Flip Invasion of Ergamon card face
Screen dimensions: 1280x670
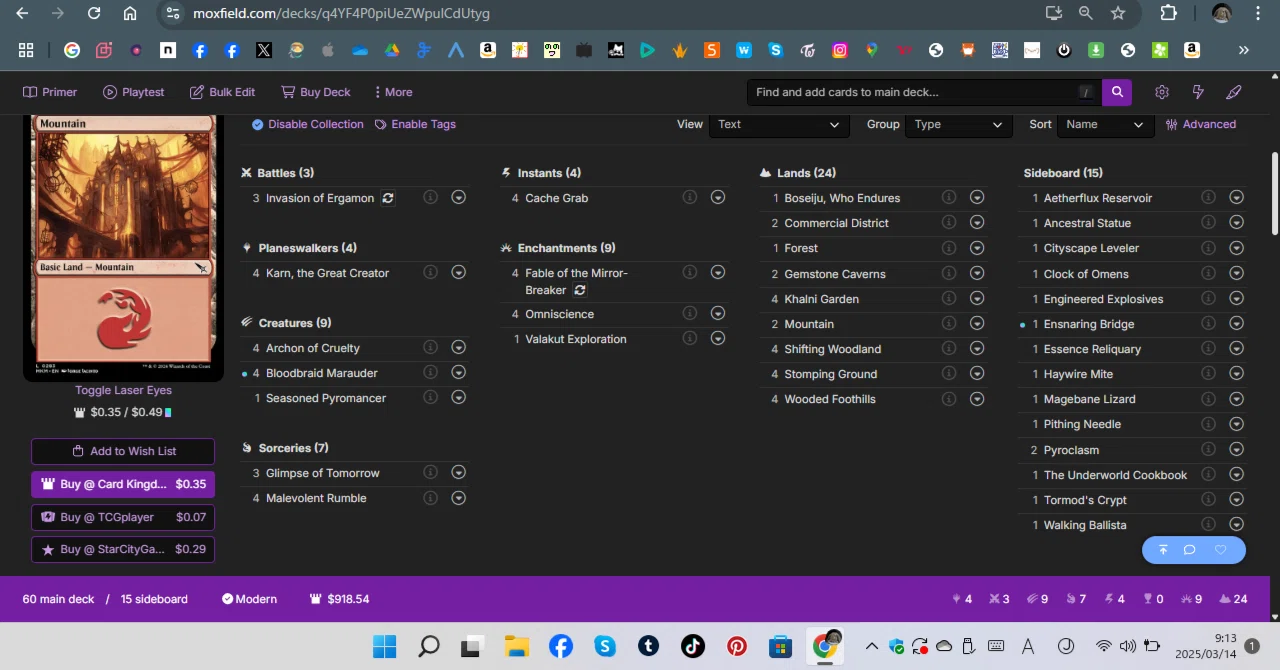point(388,198)
